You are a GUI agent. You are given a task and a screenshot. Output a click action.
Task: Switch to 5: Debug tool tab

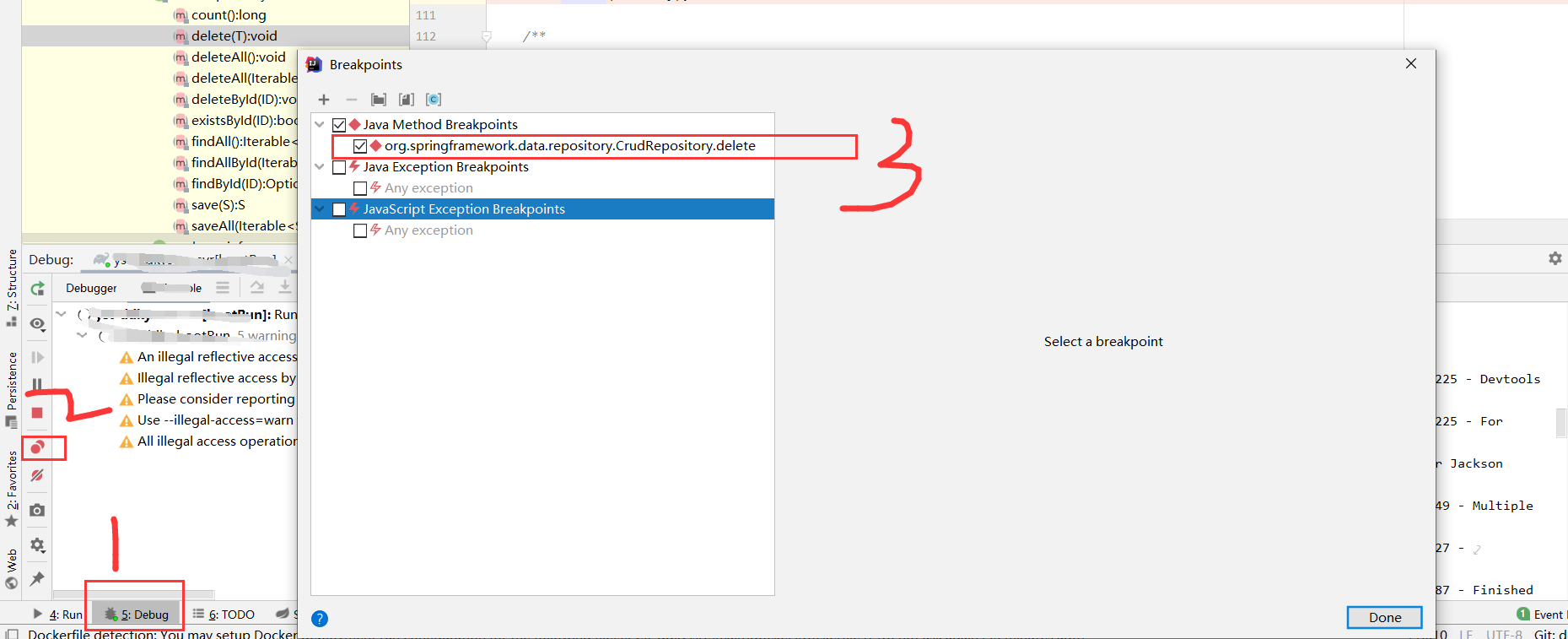click(x=137, y=615)
